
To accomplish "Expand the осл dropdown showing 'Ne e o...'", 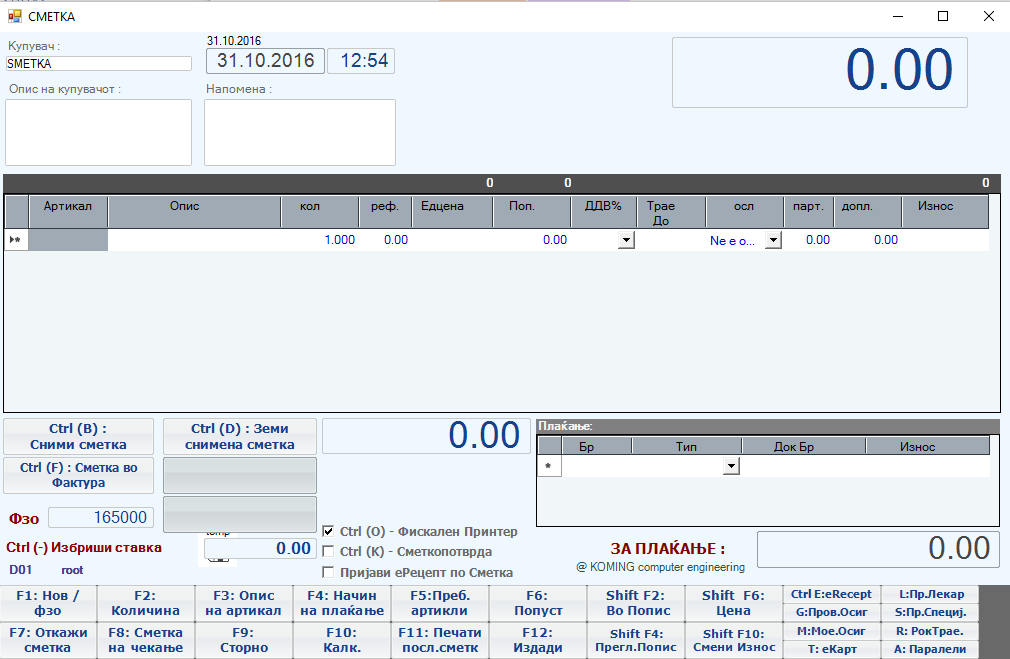I will tap(772, 240).
